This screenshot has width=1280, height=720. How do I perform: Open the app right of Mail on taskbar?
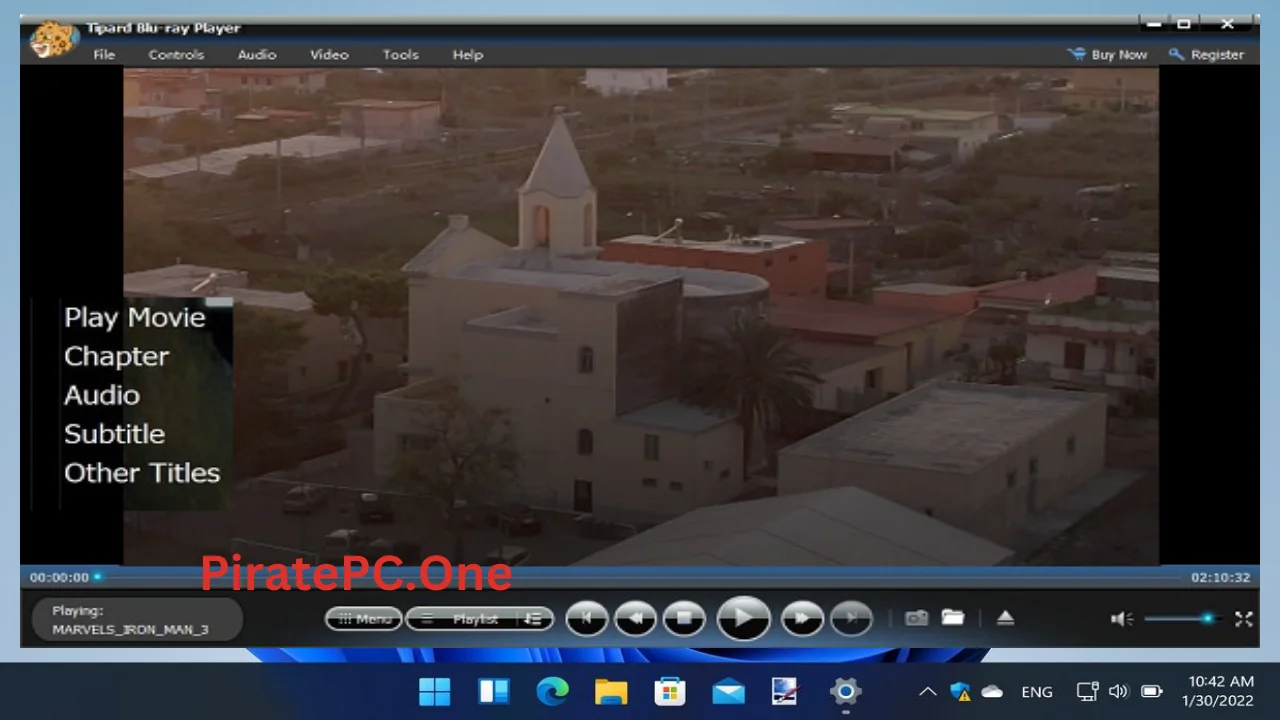[x=786, y=691]
